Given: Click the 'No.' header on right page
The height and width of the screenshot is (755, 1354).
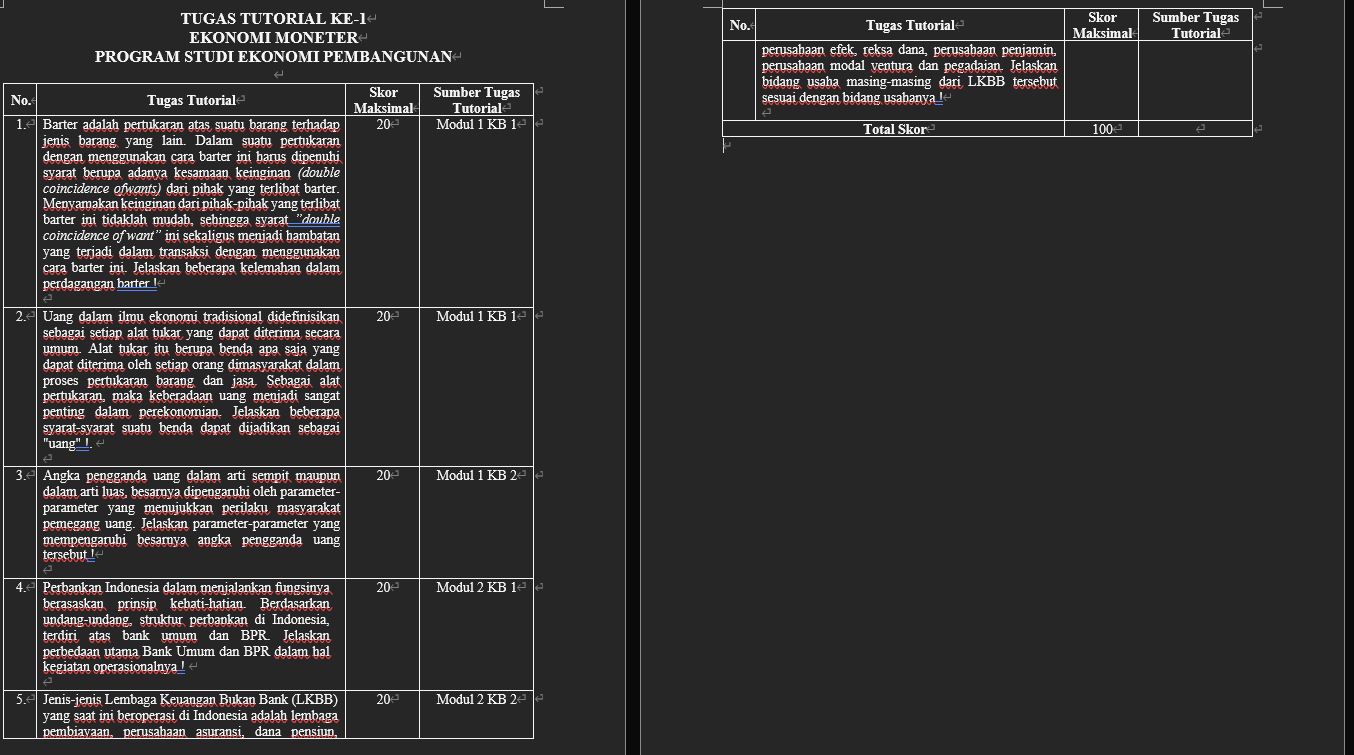Looking at the screenshot, I should [x=740, y=25].
